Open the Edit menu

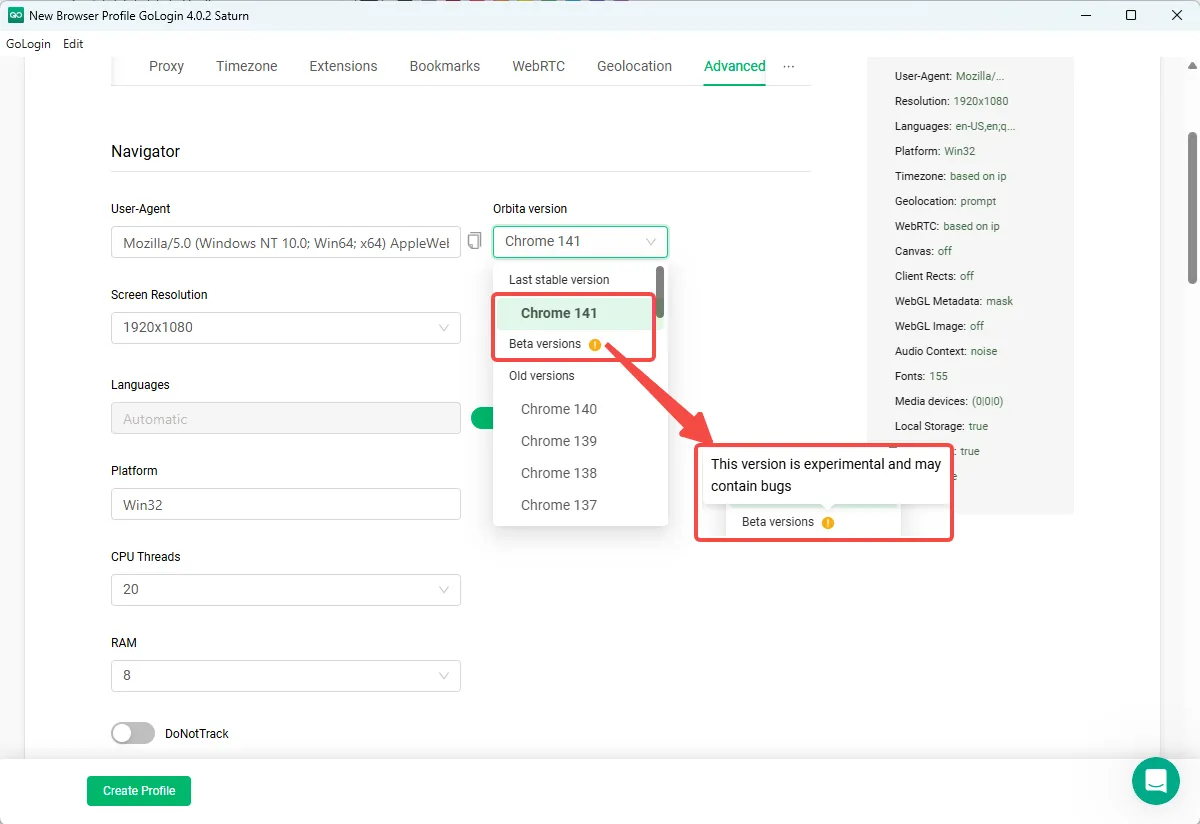(73, 44)
